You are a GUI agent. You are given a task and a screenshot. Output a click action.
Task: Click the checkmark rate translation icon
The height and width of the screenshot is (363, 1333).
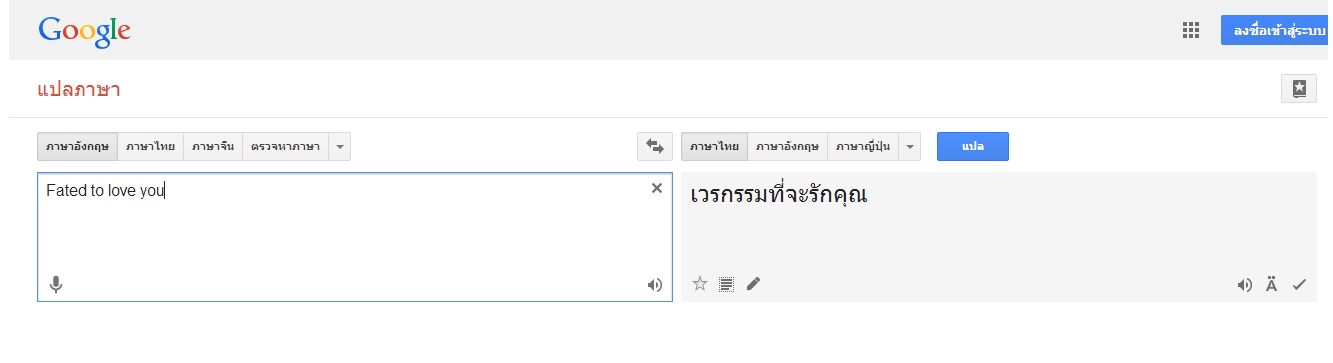pos(1299,285)
